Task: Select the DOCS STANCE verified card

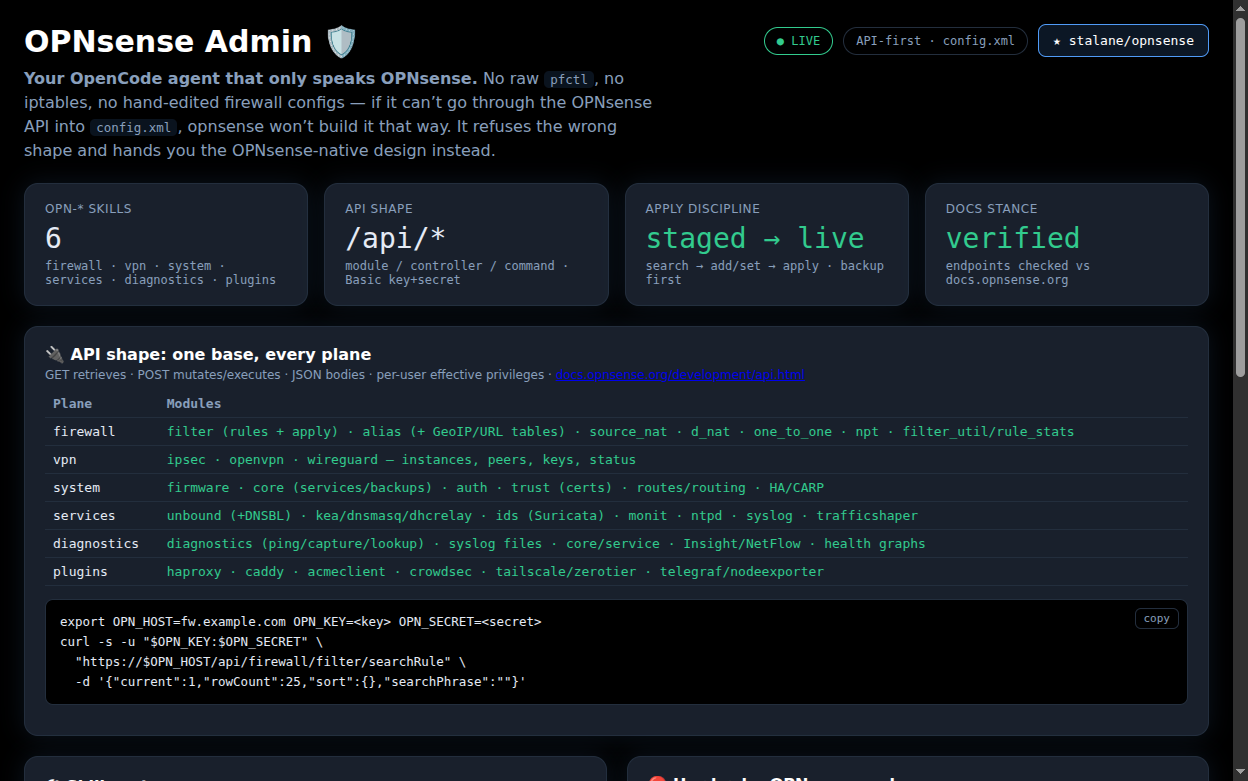Action: pyautogui.click(x=1067, y=244)
